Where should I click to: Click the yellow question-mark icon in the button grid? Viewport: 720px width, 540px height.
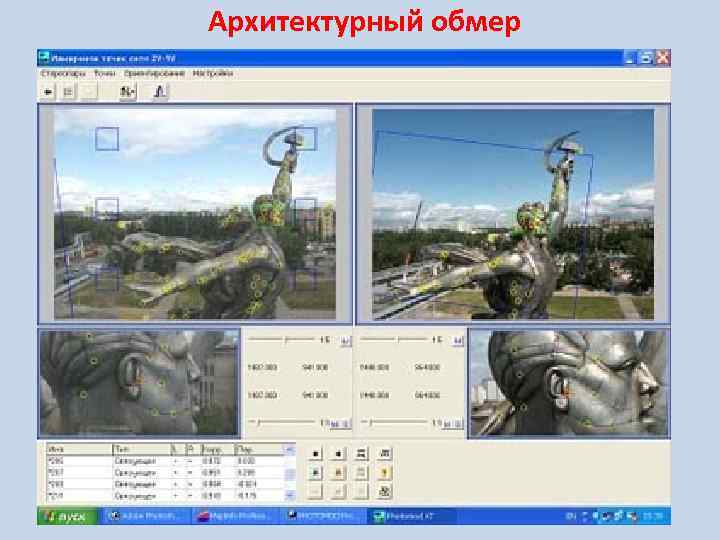384,472
